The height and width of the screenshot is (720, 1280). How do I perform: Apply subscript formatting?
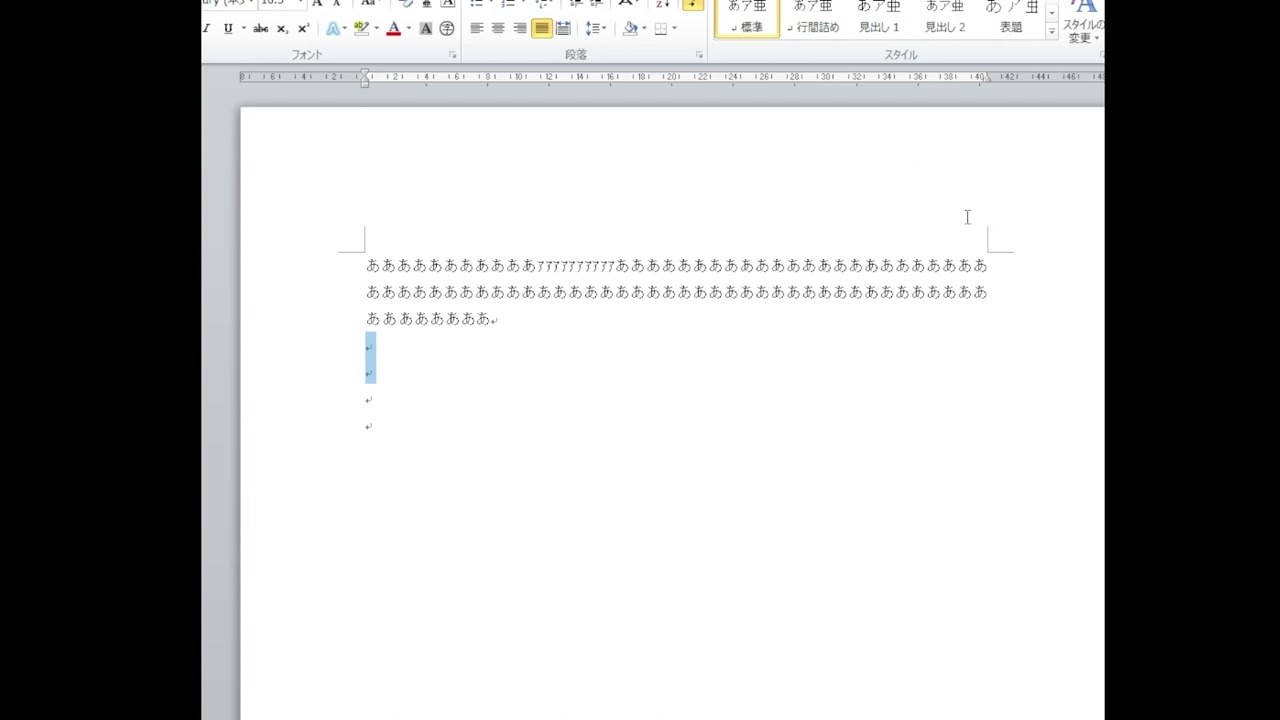point(282,29)
